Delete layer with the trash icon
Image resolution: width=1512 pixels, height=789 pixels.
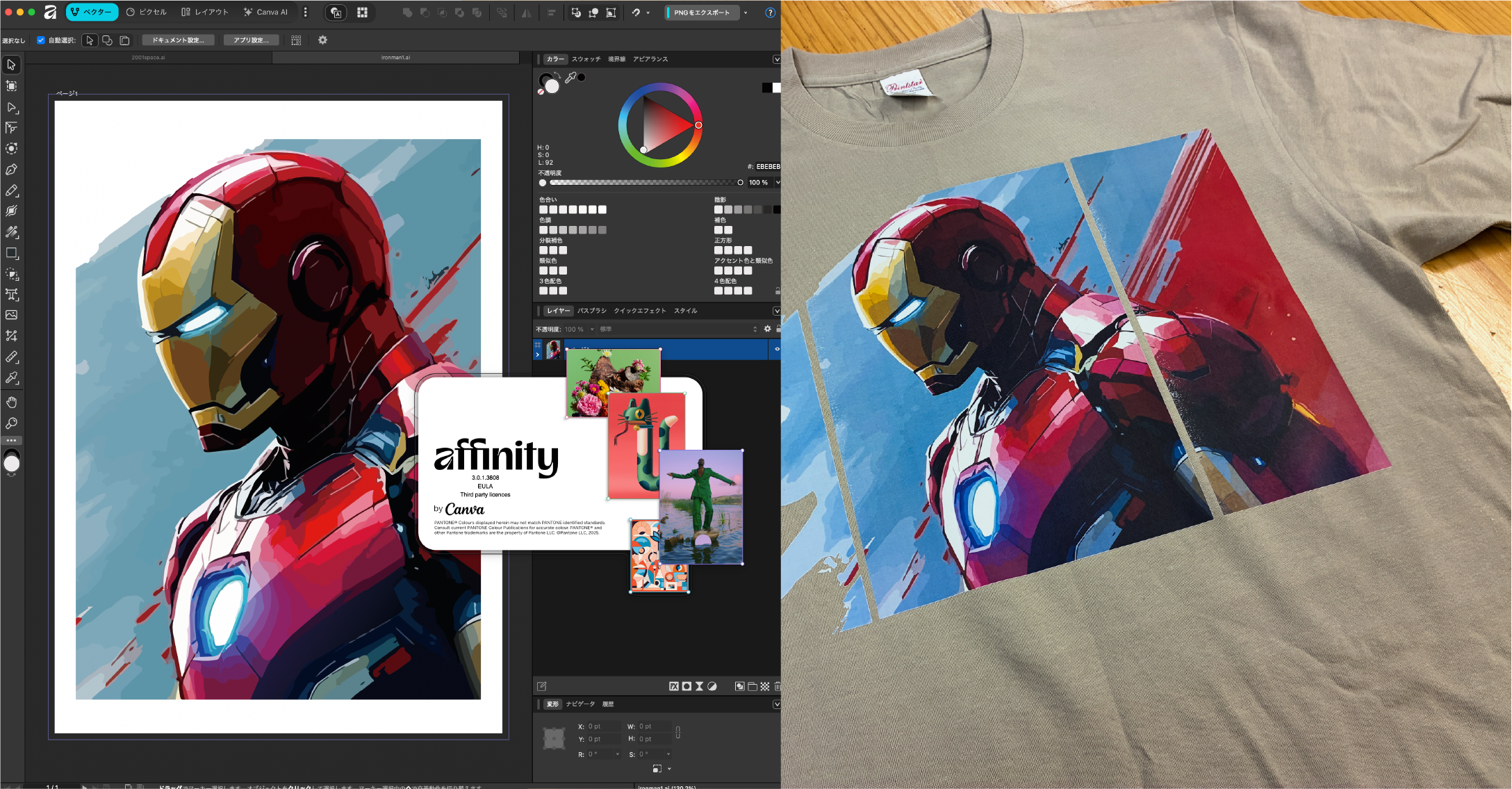pyautogui.click(x=778, y=687)
